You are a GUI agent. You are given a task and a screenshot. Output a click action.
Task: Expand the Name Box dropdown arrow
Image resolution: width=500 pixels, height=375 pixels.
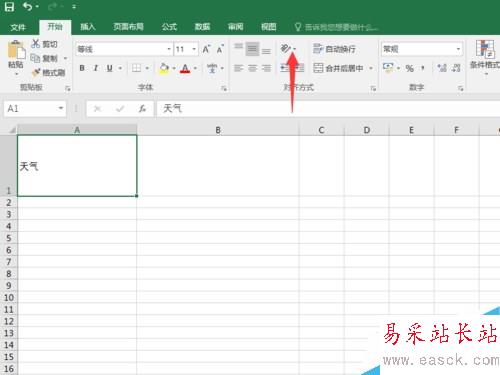click(61, 108)
